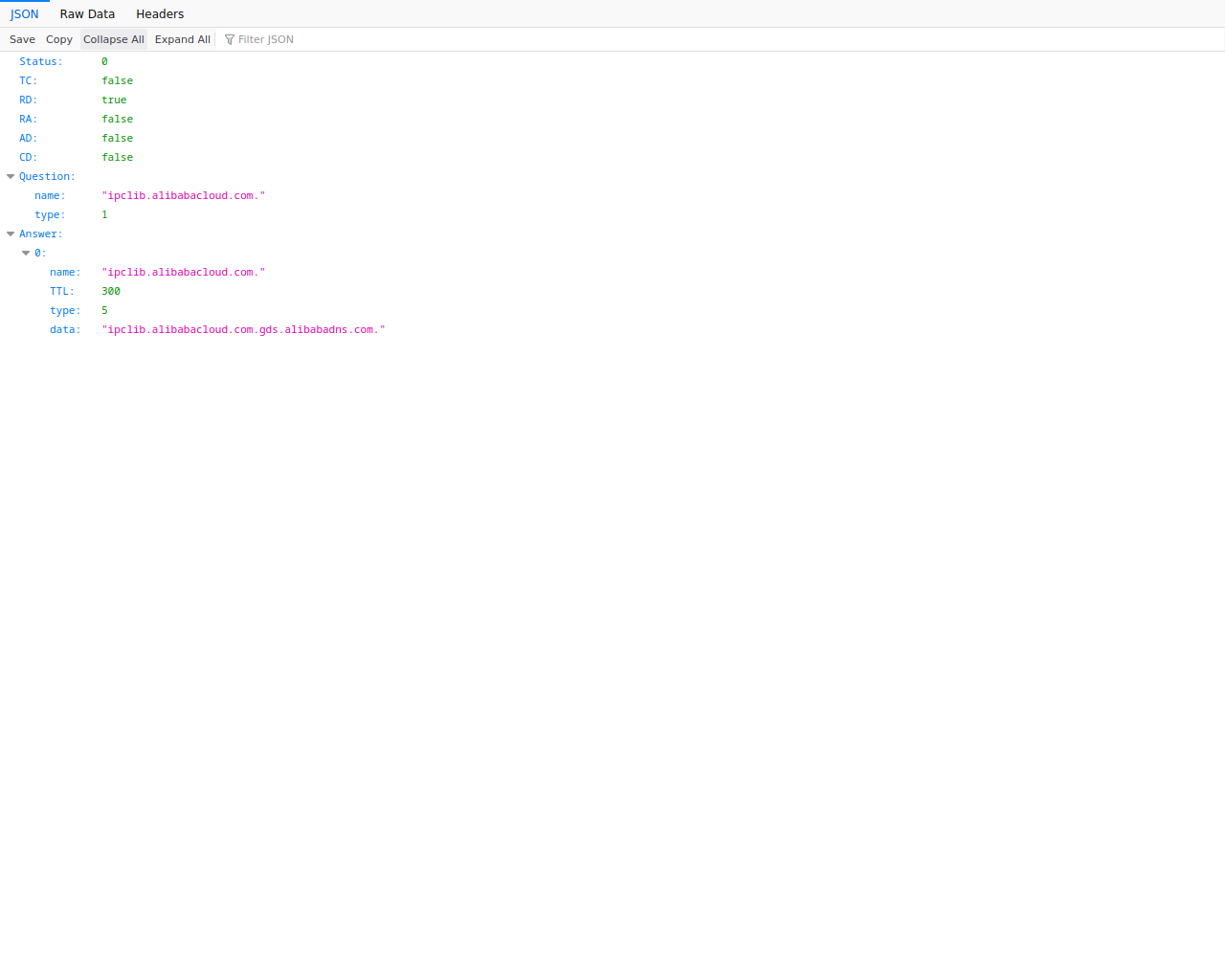Click Answer name value ipclib.alibabacloud.com.

point(184,272)
